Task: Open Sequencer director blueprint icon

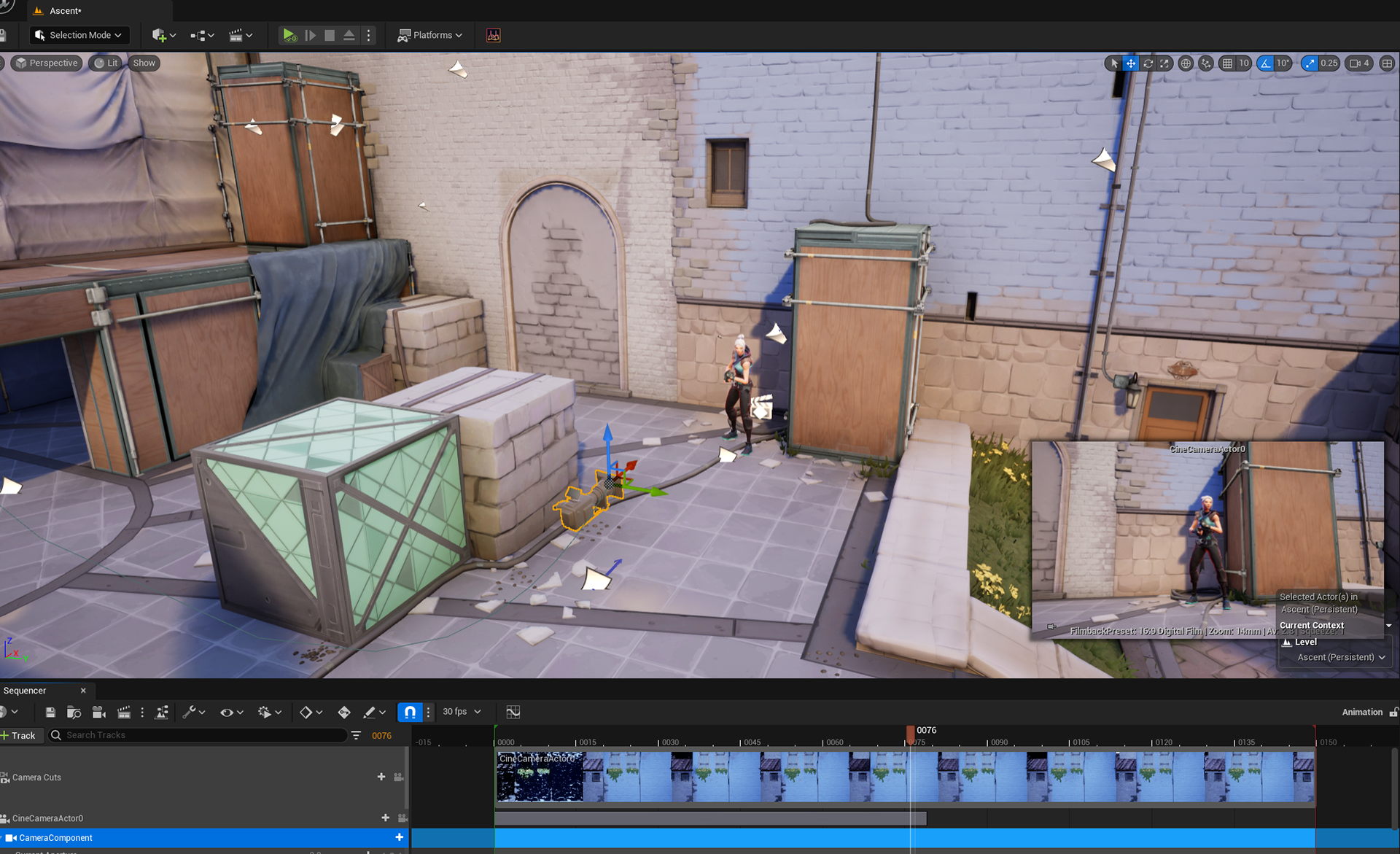Action: click(x=162, y=712)
